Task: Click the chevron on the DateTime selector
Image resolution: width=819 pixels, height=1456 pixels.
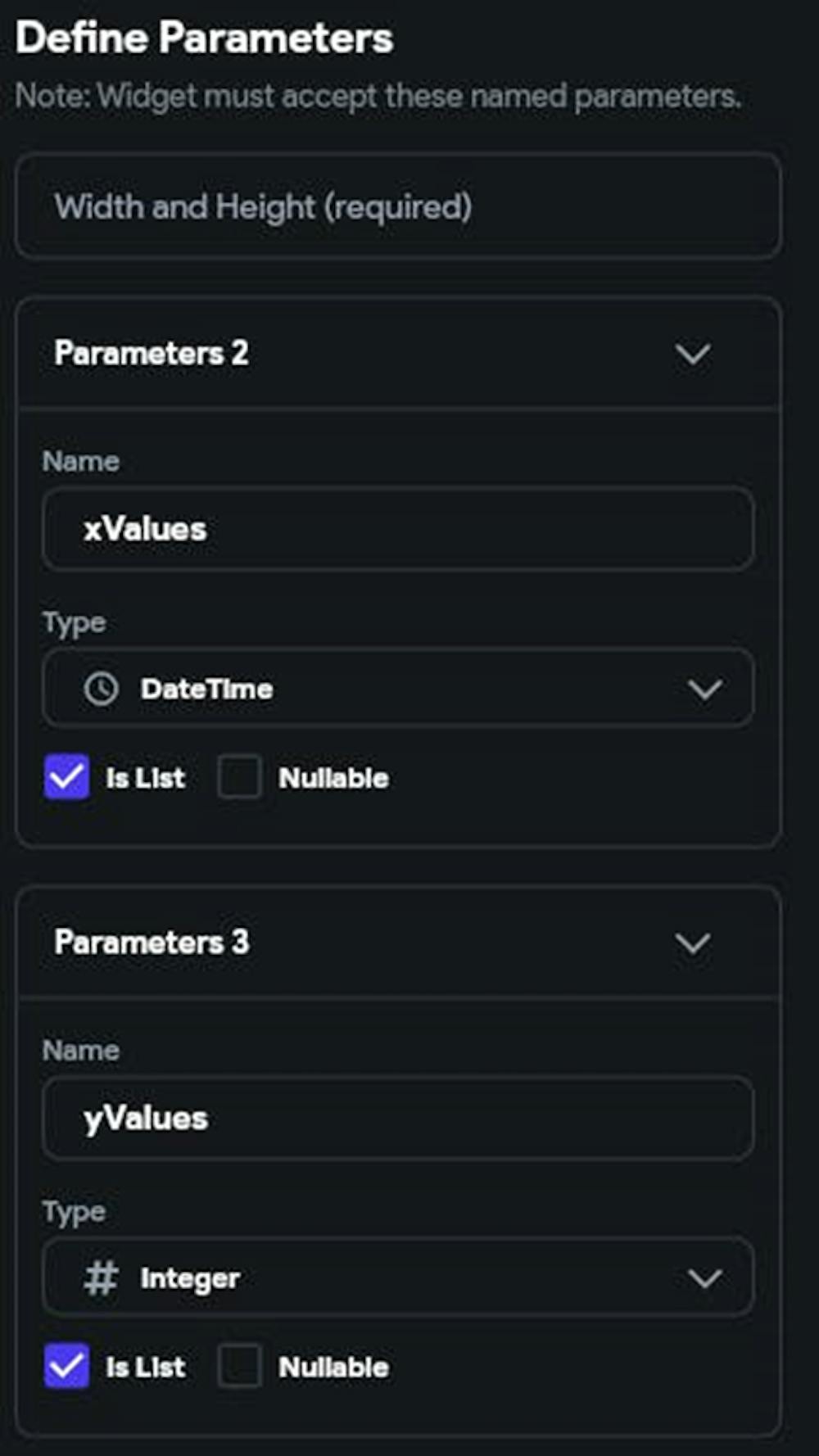Action: [x=706, y=689]
